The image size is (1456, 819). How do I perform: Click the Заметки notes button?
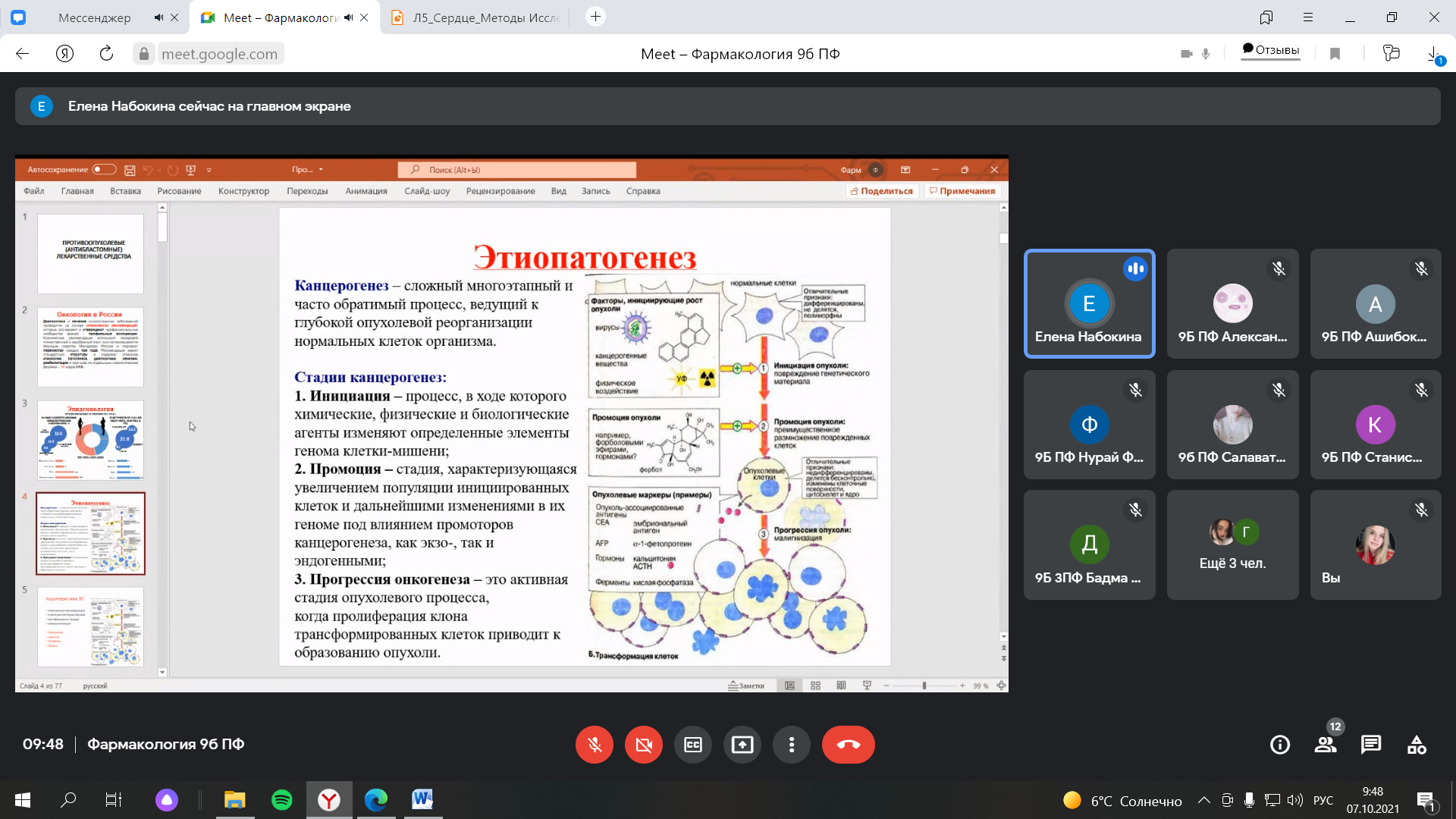pos(746,686)
